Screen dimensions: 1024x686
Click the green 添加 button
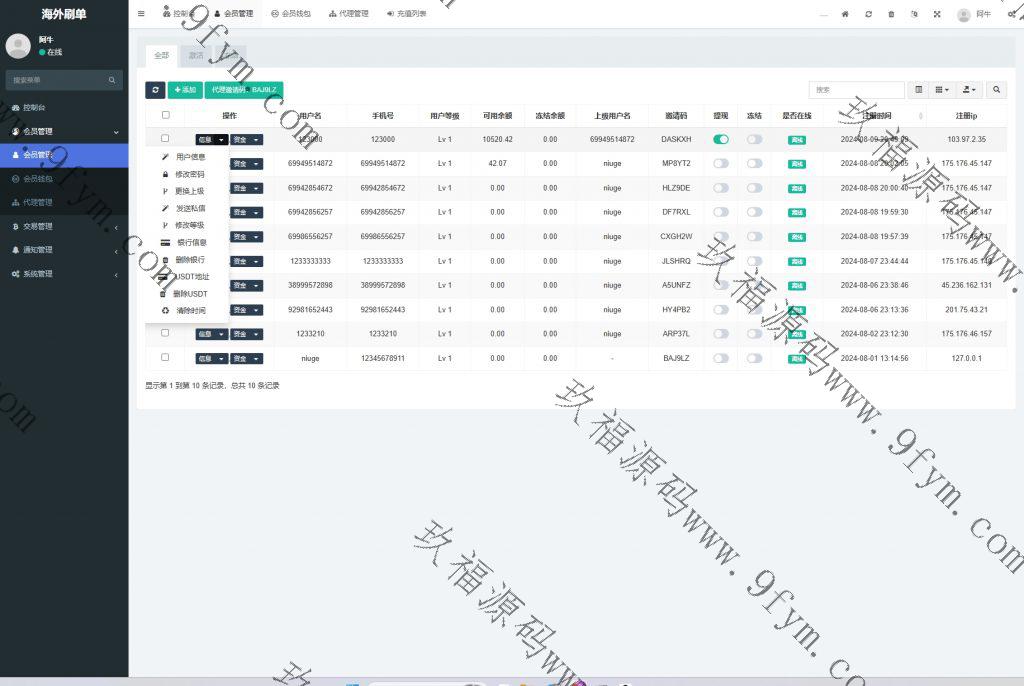(184, 90)
